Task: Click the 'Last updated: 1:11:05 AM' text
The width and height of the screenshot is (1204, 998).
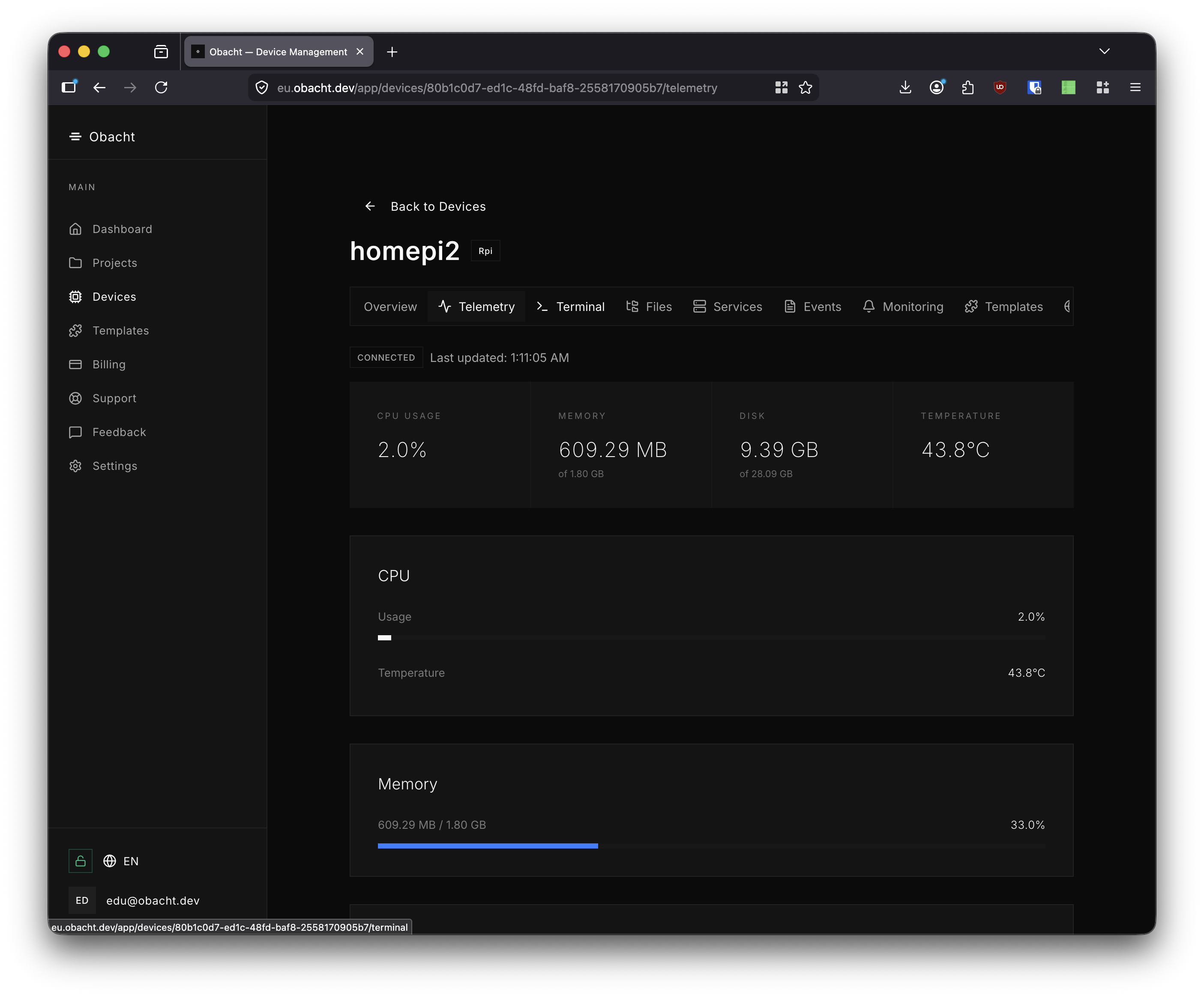Action: click(x=499, y=358)
